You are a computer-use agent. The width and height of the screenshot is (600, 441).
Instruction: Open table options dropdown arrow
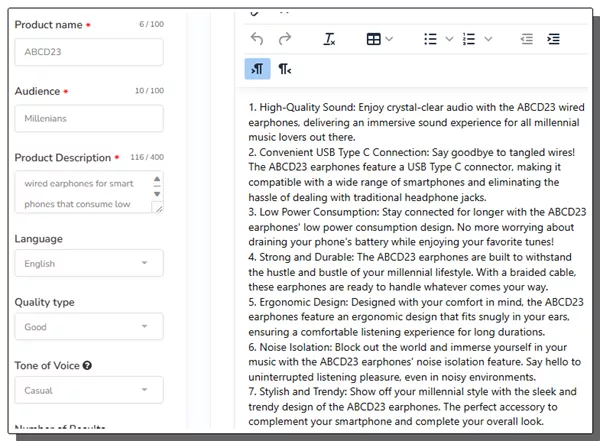tap(389, 39)
